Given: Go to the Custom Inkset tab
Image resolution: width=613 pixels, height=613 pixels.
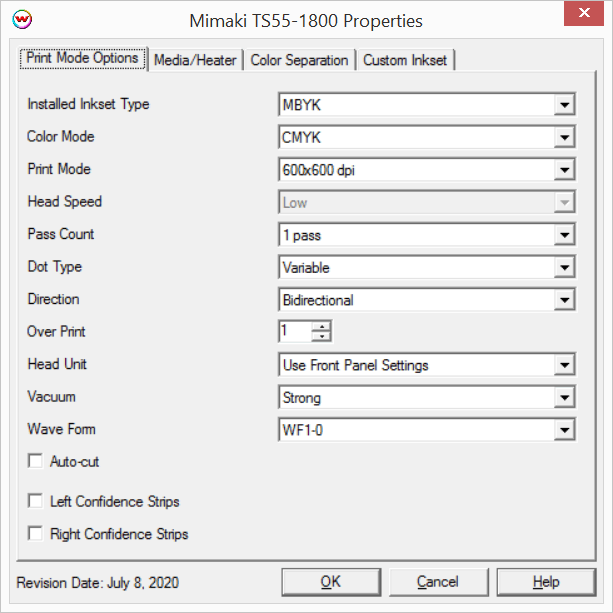Looking at the screenshot, I should click(x=406, y=60).
